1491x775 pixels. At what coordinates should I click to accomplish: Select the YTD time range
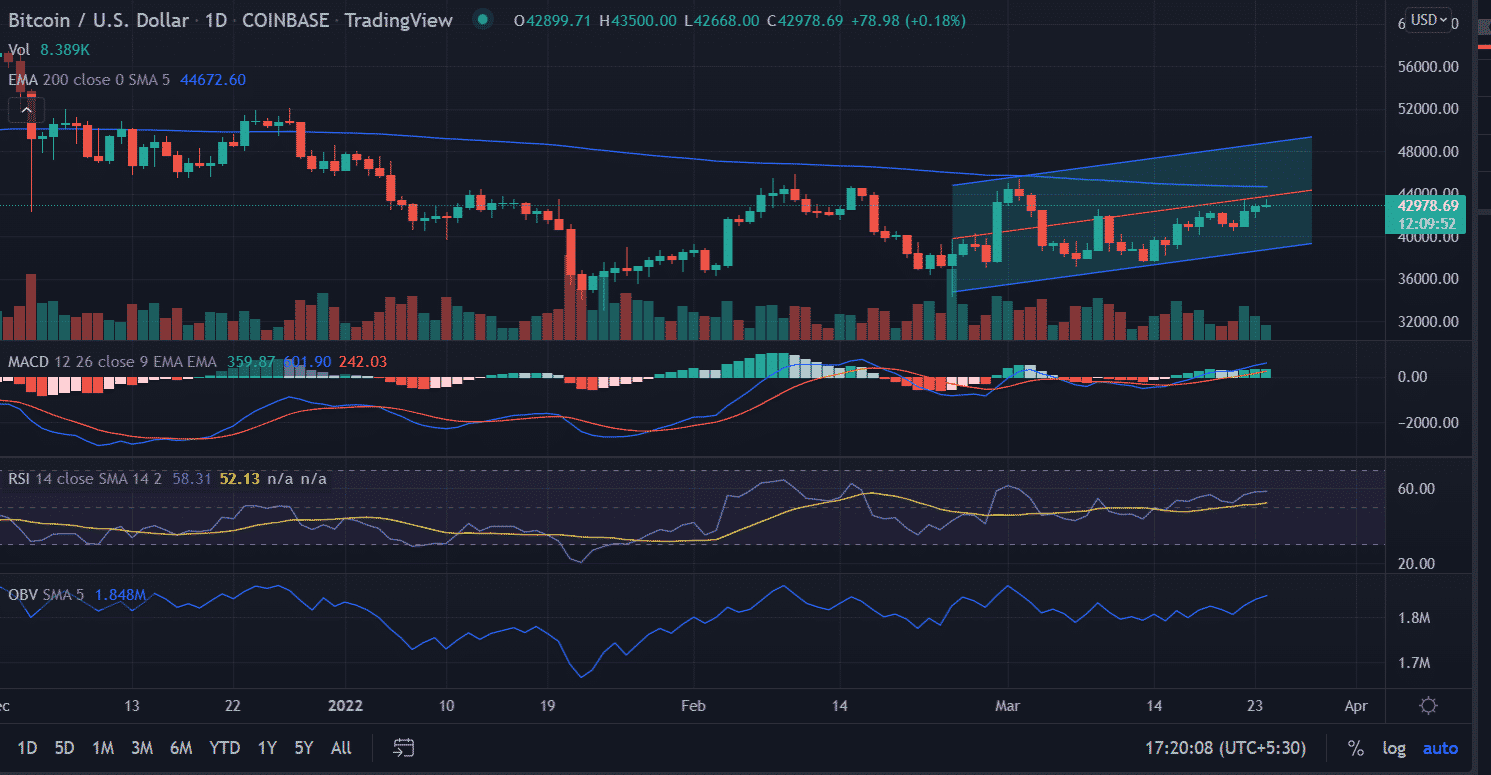pyautogui.click(x=223, y=748)
